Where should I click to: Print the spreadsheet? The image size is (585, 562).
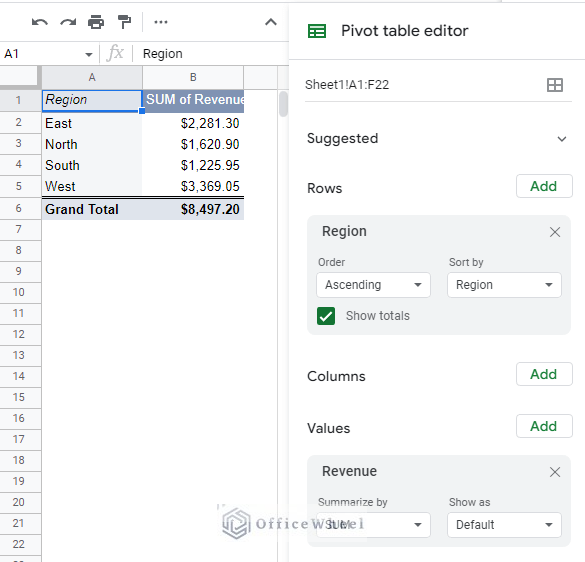point(96,22)
